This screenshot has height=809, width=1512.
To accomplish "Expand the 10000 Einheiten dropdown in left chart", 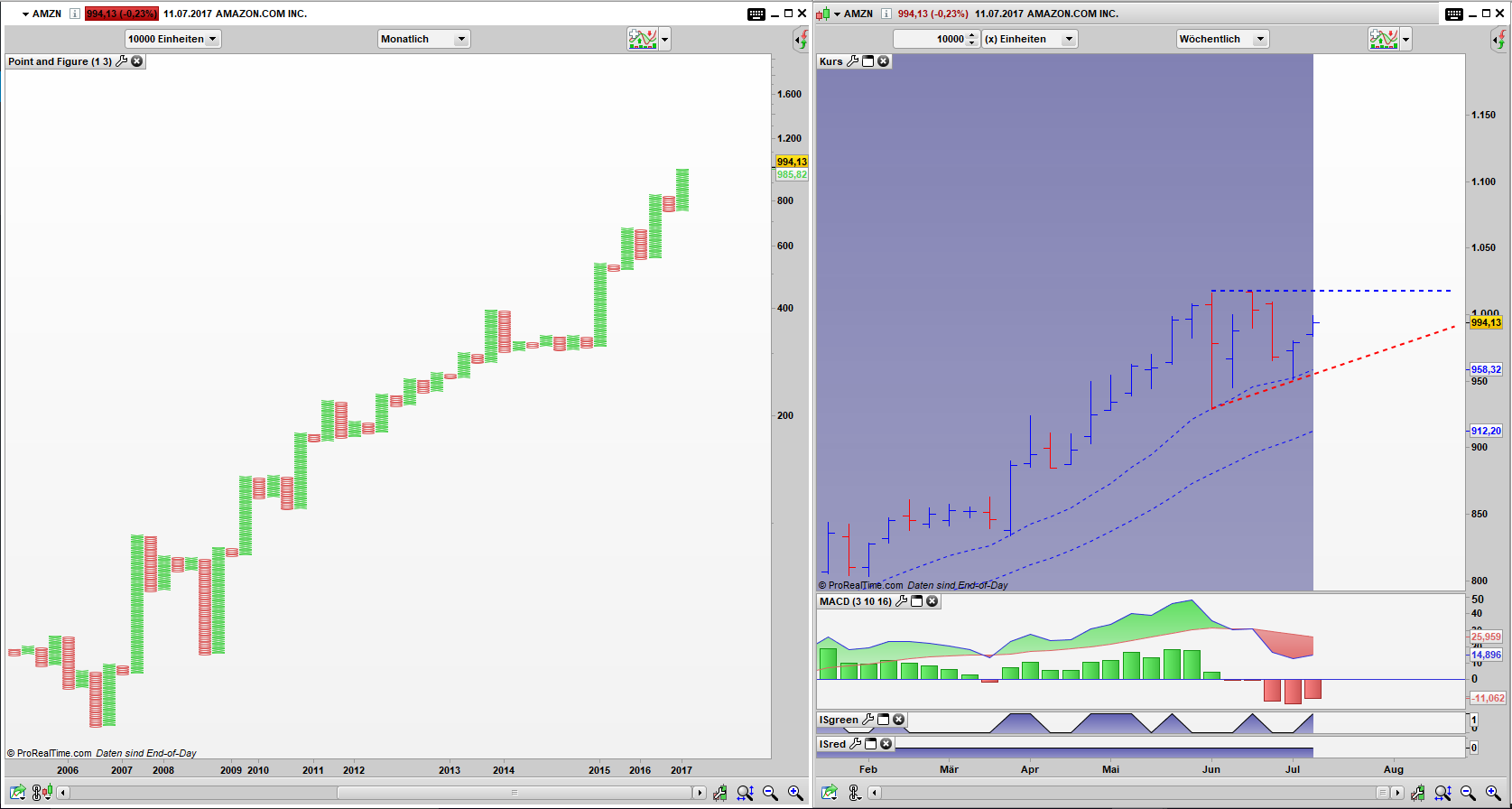I will [172, 39].
